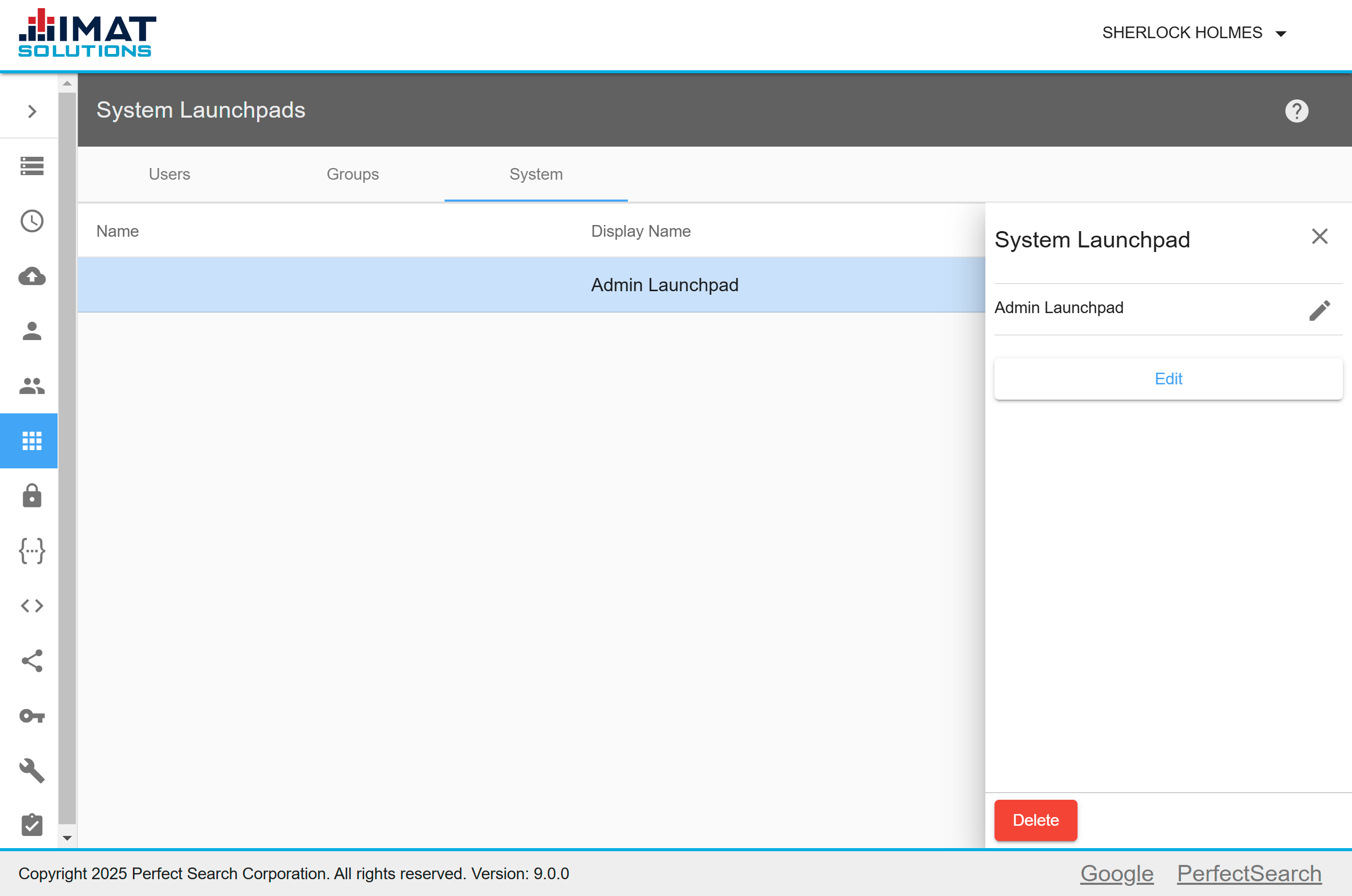Open the share sidebar icon

tap(32, 661)
